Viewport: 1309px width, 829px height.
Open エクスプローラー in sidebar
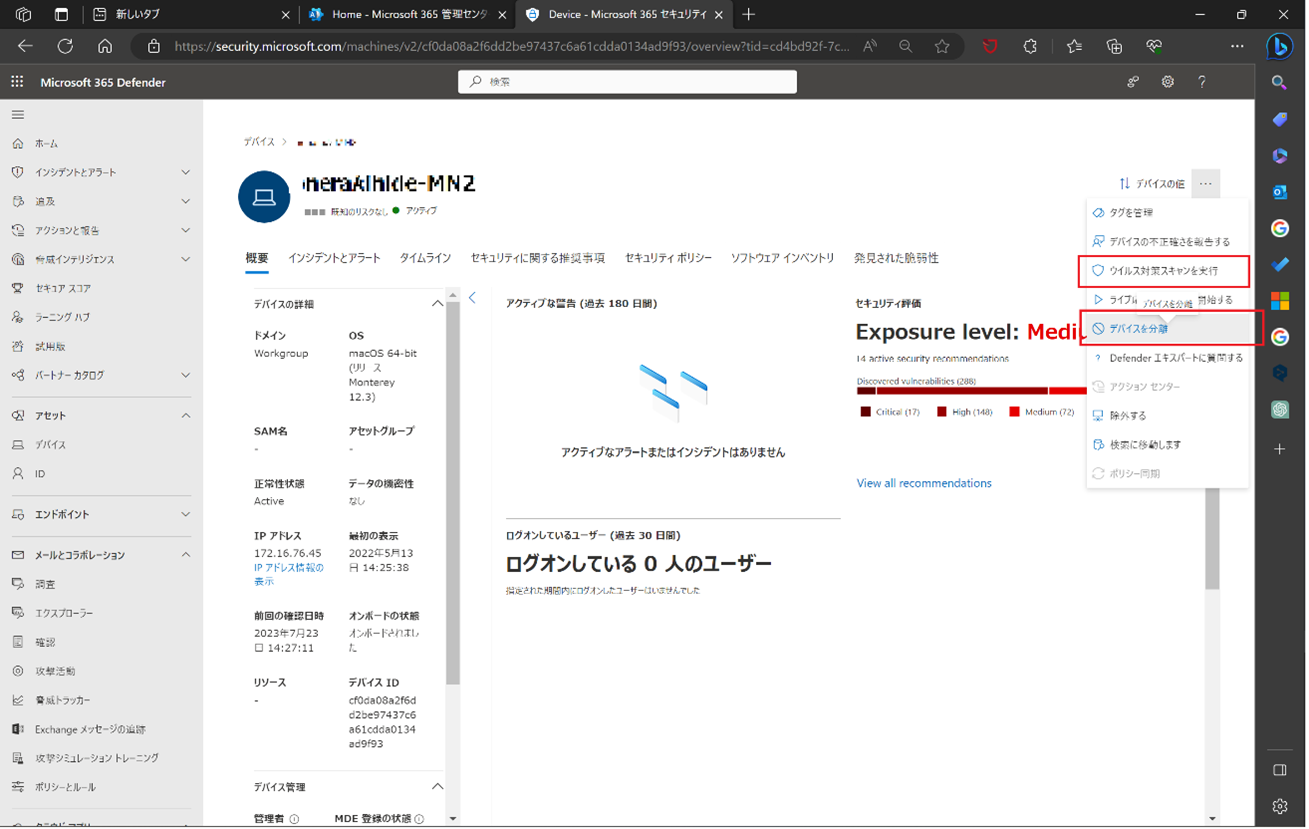tap(64, 613)
